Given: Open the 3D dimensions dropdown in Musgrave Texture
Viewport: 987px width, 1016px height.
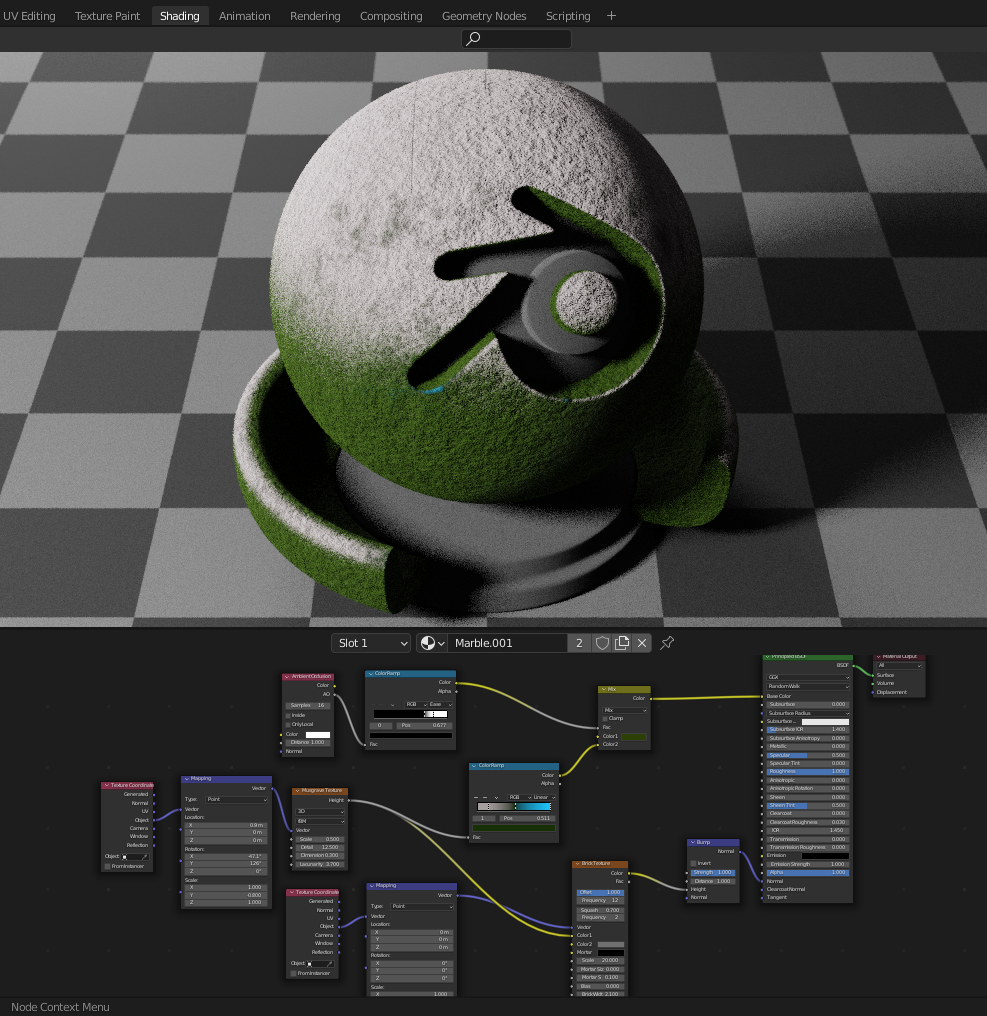Looking at the screenshot, I should pyautogui.click(x=320, y=811).
